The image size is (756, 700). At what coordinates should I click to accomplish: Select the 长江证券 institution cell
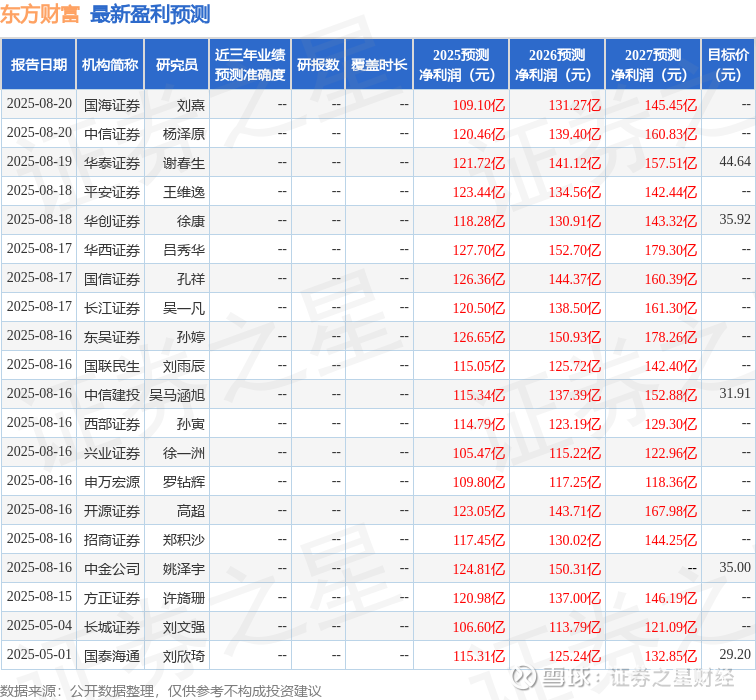coord(112,308)
